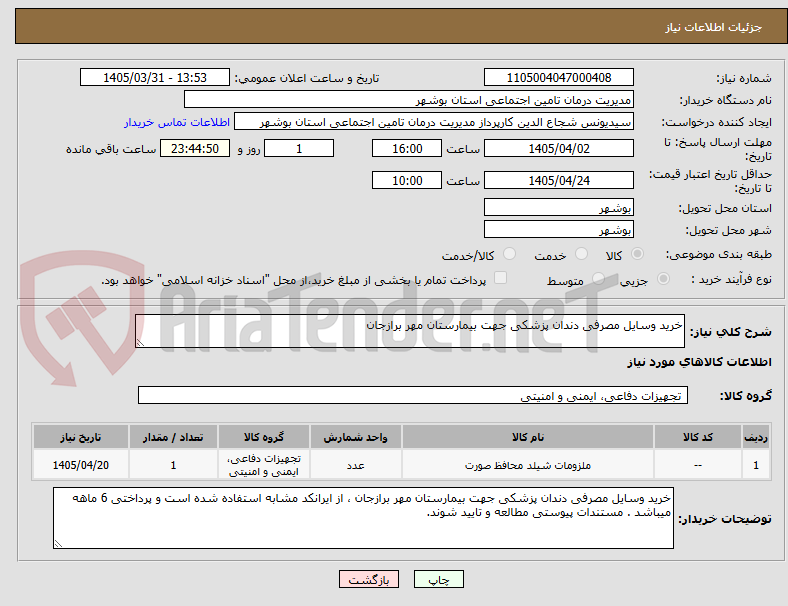
Task: Click the کد کالا column header
Action: click(x=698, y=437)
